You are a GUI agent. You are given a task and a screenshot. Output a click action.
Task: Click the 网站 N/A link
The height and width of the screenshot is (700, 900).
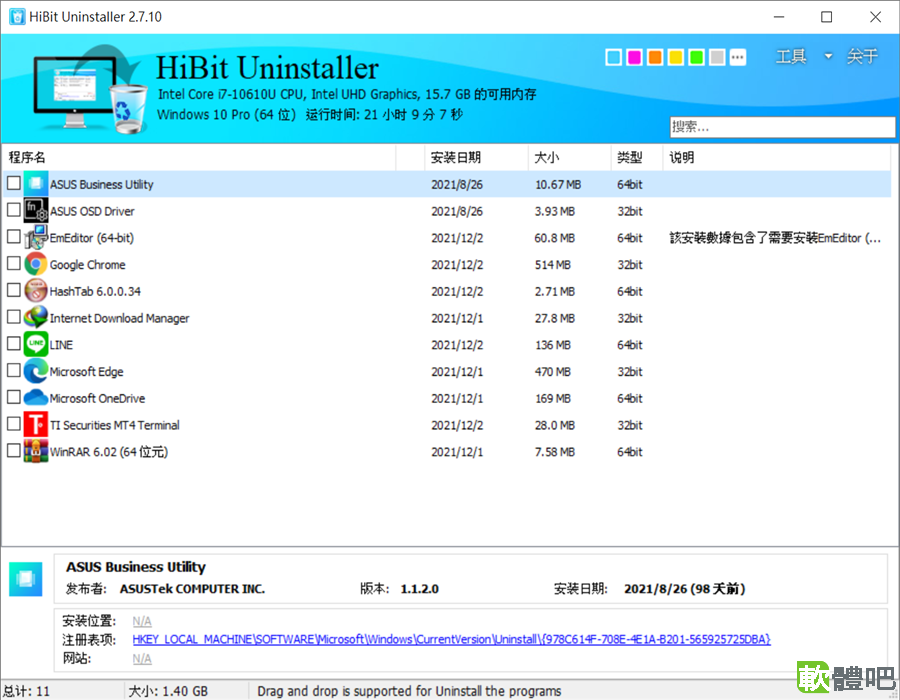point(142,658)
